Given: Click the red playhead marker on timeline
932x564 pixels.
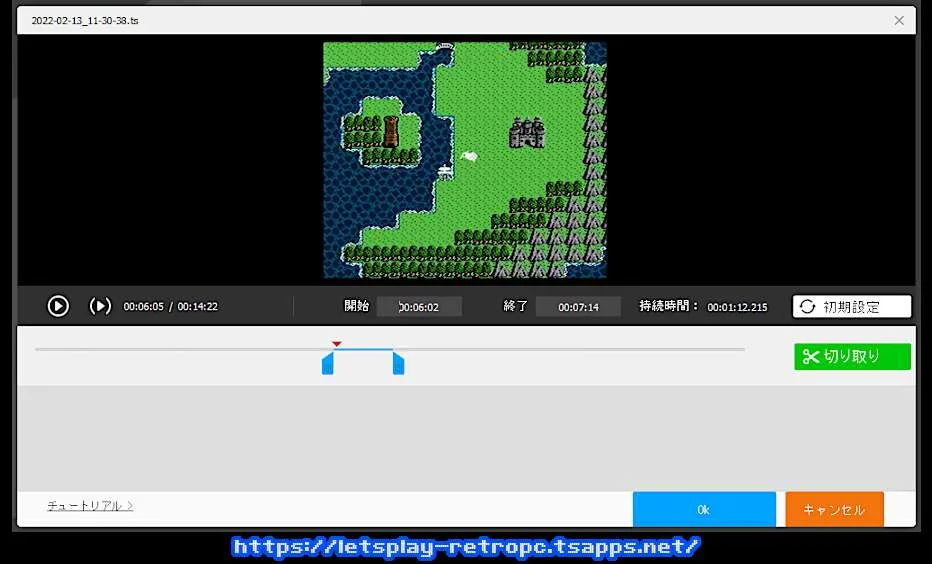Looking at the screenshot, I should [x=337, y=344].
